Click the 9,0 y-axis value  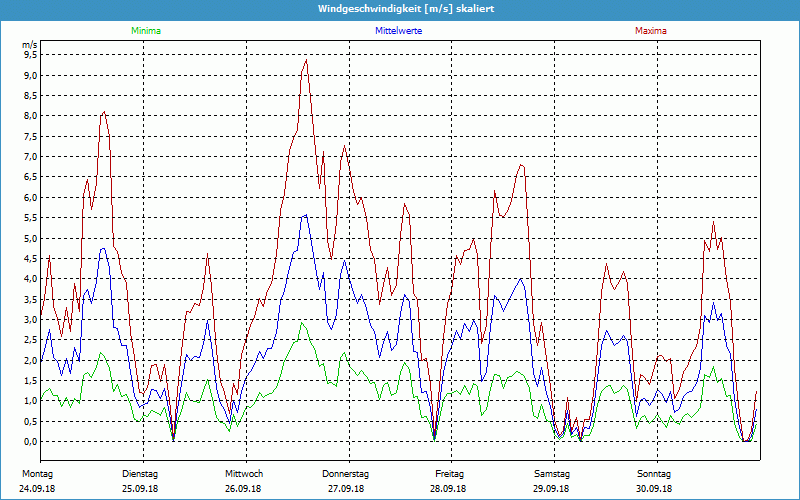click(31, 76)
